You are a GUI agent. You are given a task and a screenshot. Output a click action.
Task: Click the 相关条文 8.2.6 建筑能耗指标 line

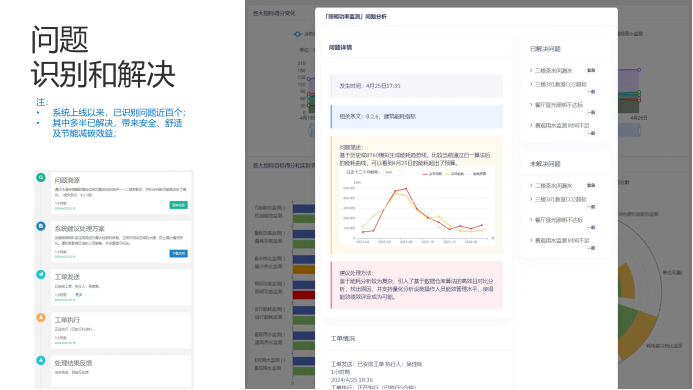[x=416, y=117]
